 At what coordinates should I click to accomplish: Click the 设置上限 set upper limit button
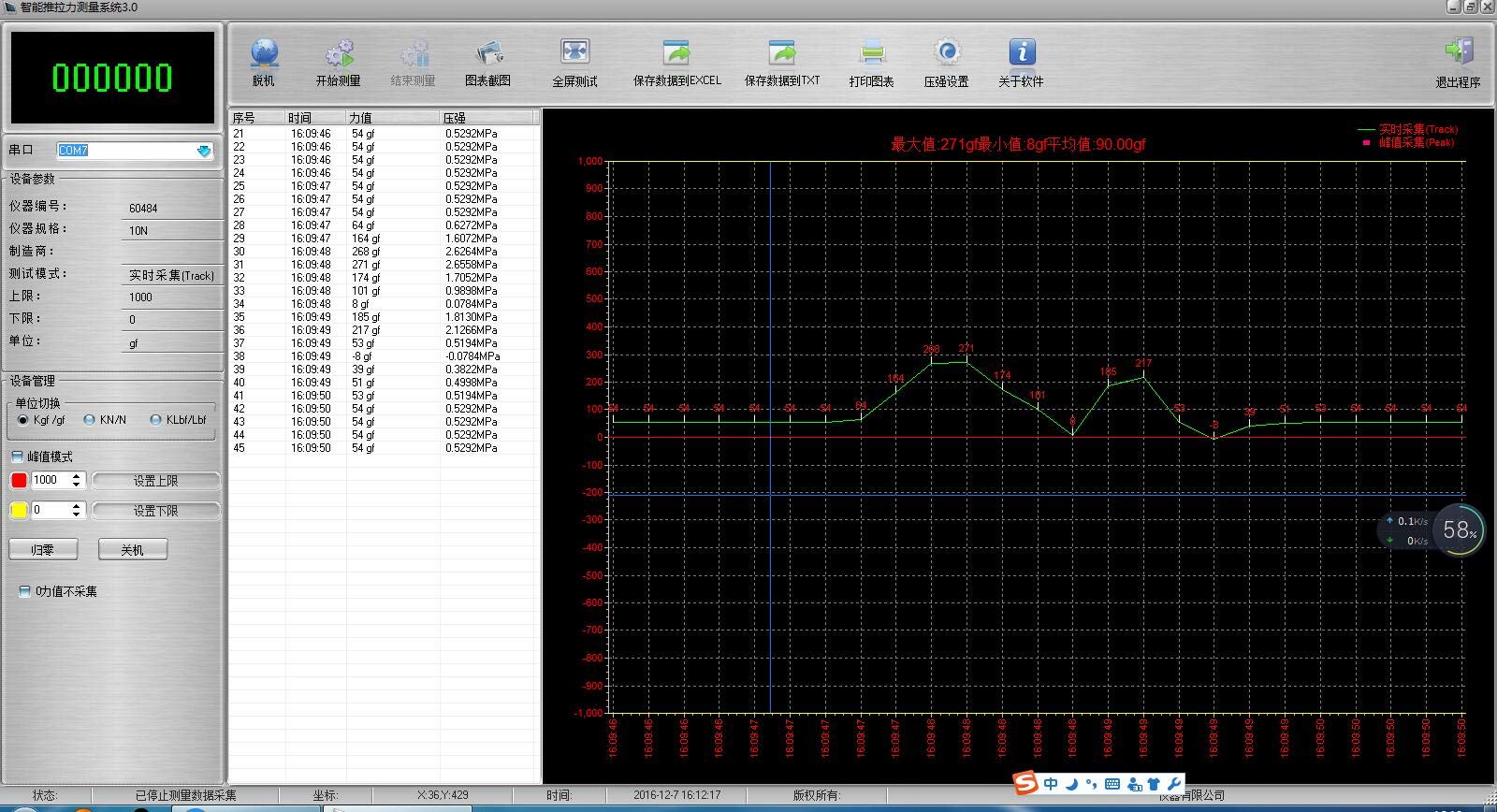point(156,481)
